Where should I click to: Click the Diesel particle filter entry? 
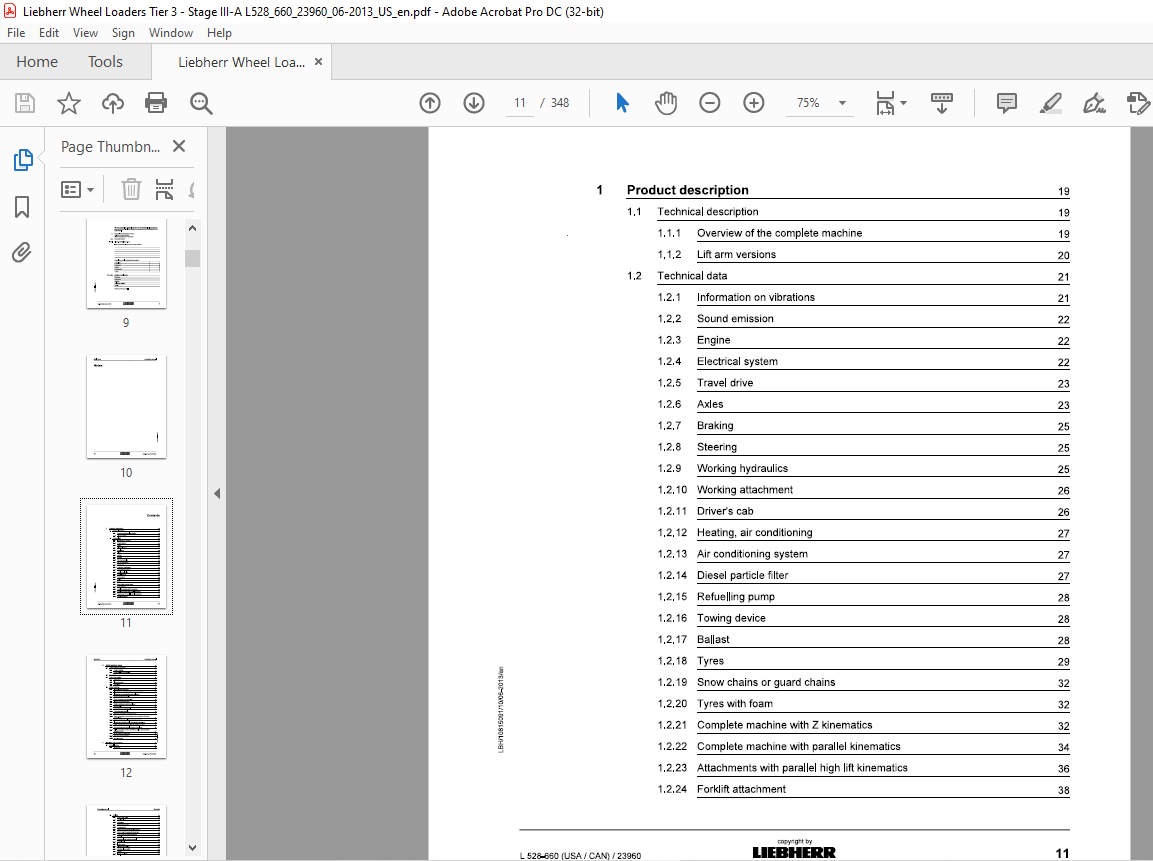743,575
